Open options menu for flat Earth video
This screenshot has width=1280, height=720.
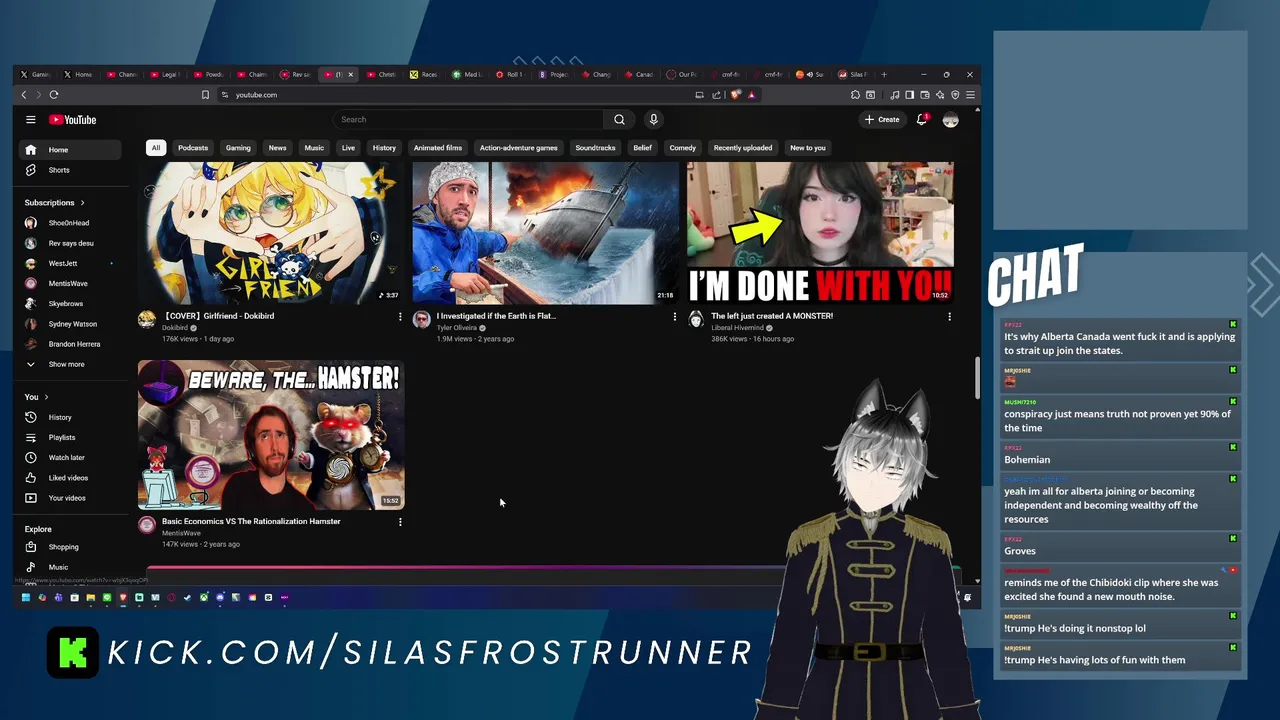pos(675,317)
